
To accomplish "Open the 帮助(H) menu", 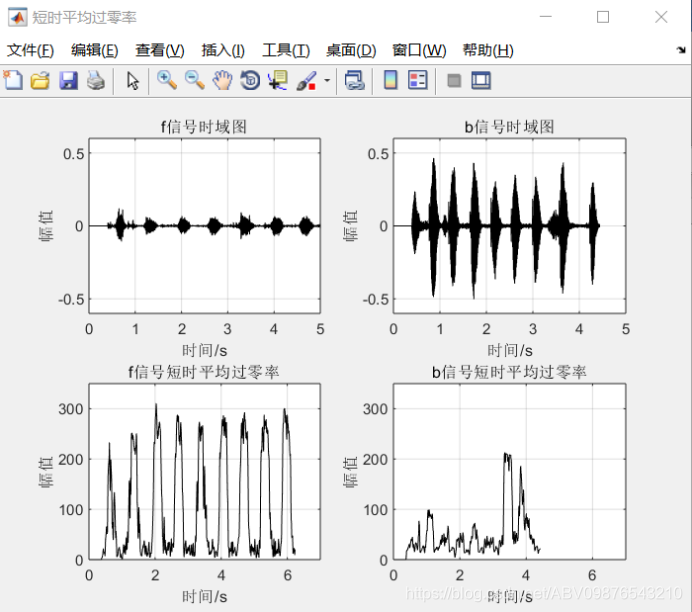I will coord(488,51).
